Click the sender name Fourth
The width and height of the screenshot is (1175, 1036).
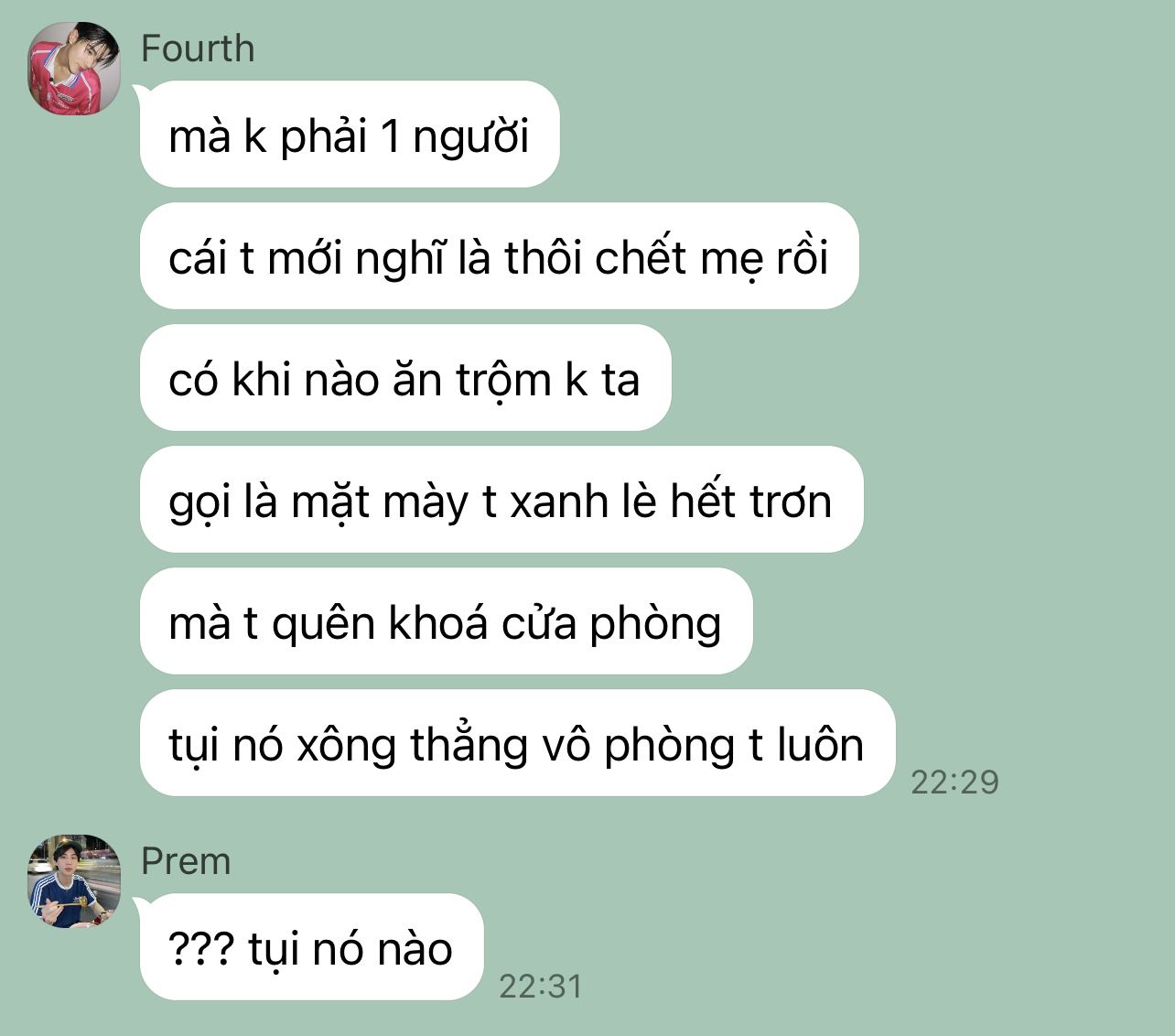tap(198, 49)
